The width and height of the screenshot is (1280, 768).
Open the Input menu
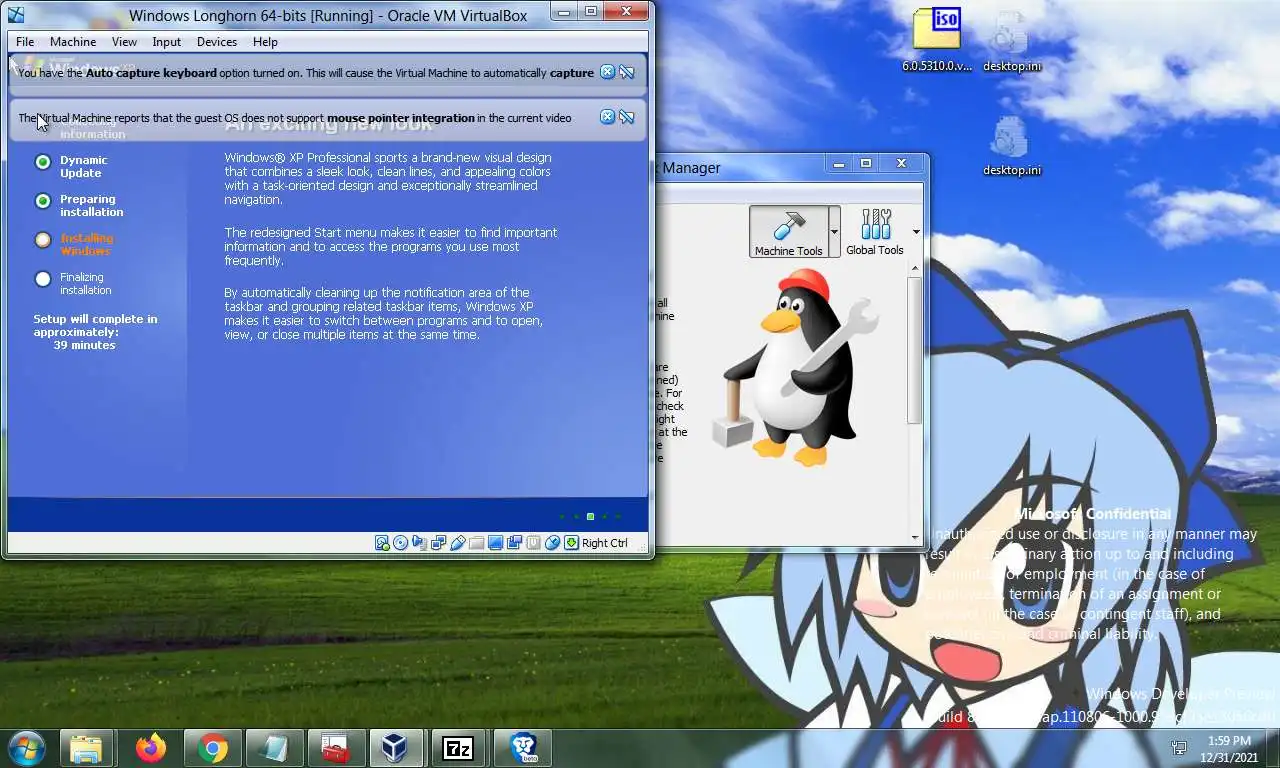click(x=167, y=42)
